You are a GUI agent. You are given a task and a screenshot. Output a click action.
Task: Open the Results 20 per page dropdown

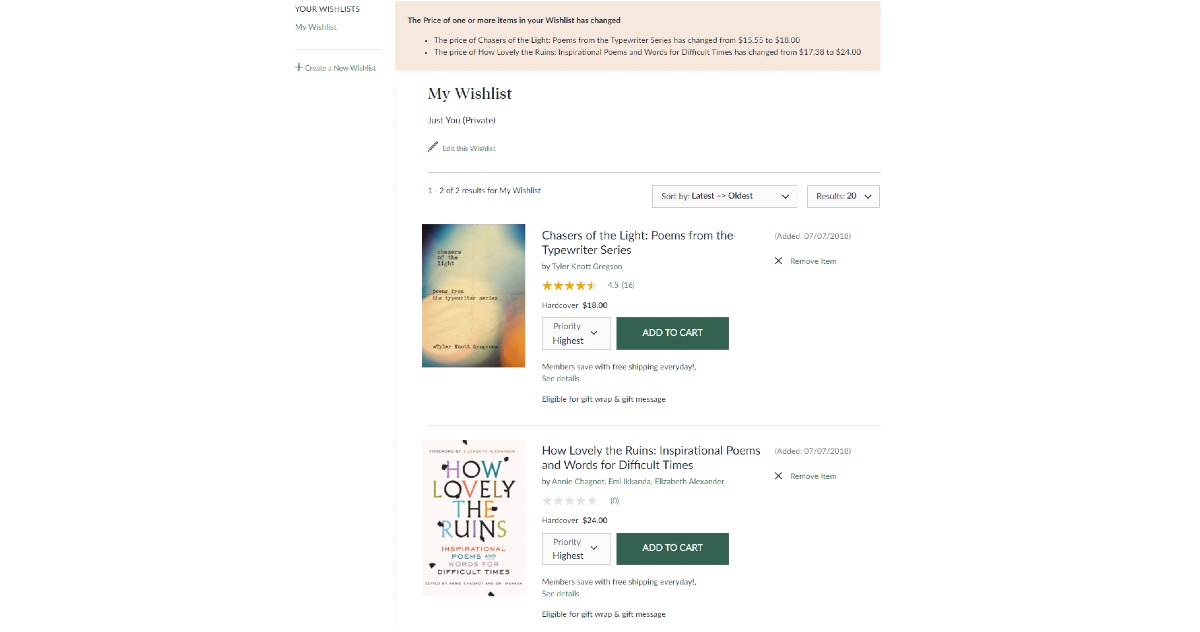point(843,196)
